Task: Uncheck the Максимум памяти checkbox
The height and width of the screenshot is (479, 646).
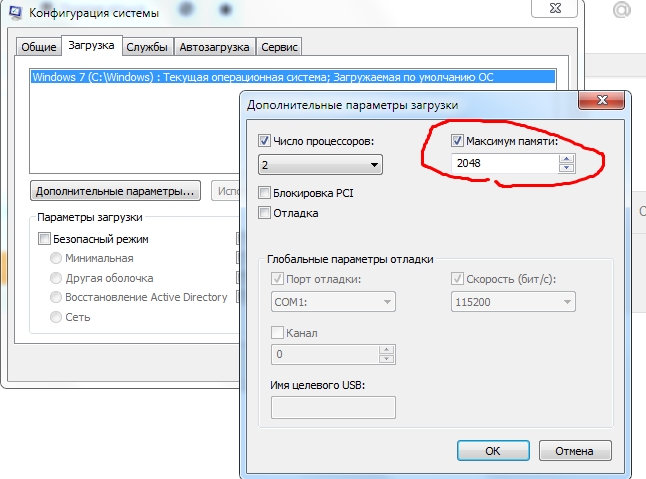Action: [457, 141]
